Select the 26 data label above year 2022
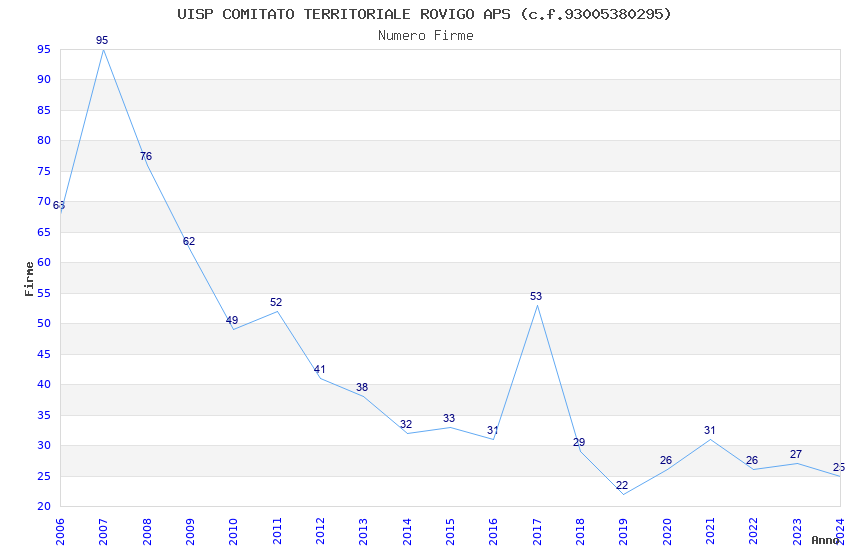 coord(752,460)
